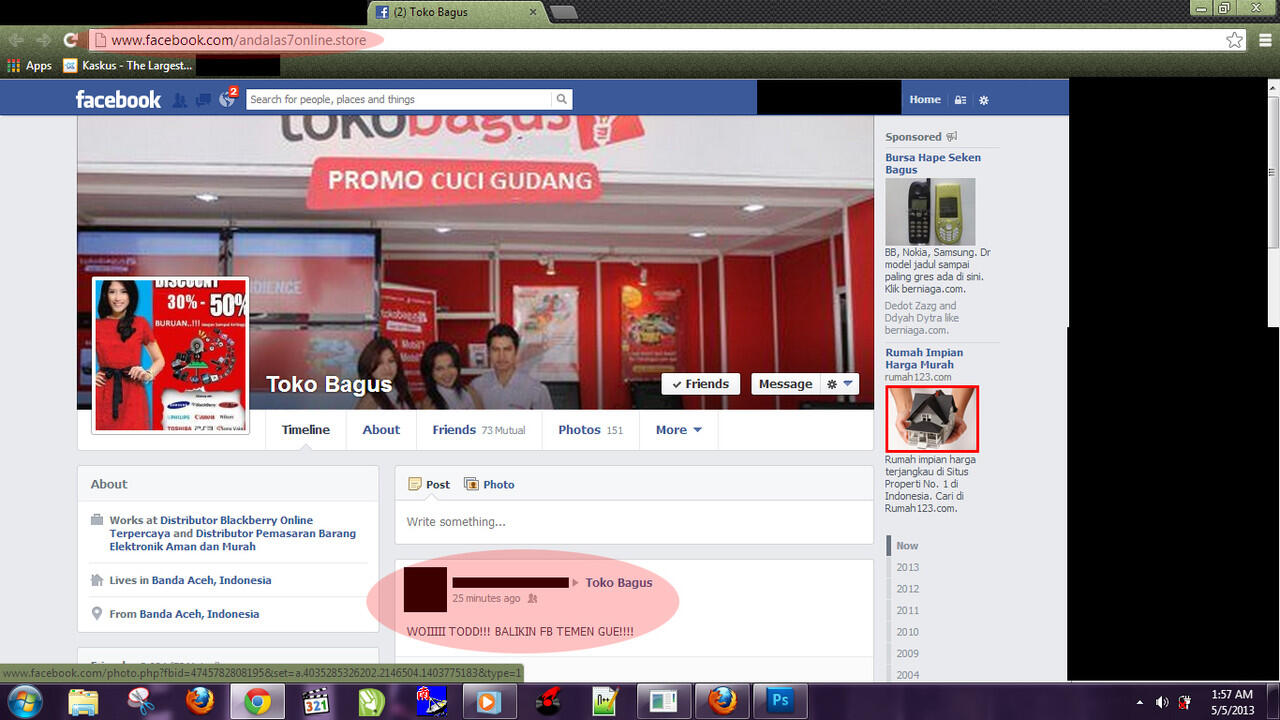This screenshot has width=1280, height=720.
Task: Click the search magnifier button
Action: point(562,99)
